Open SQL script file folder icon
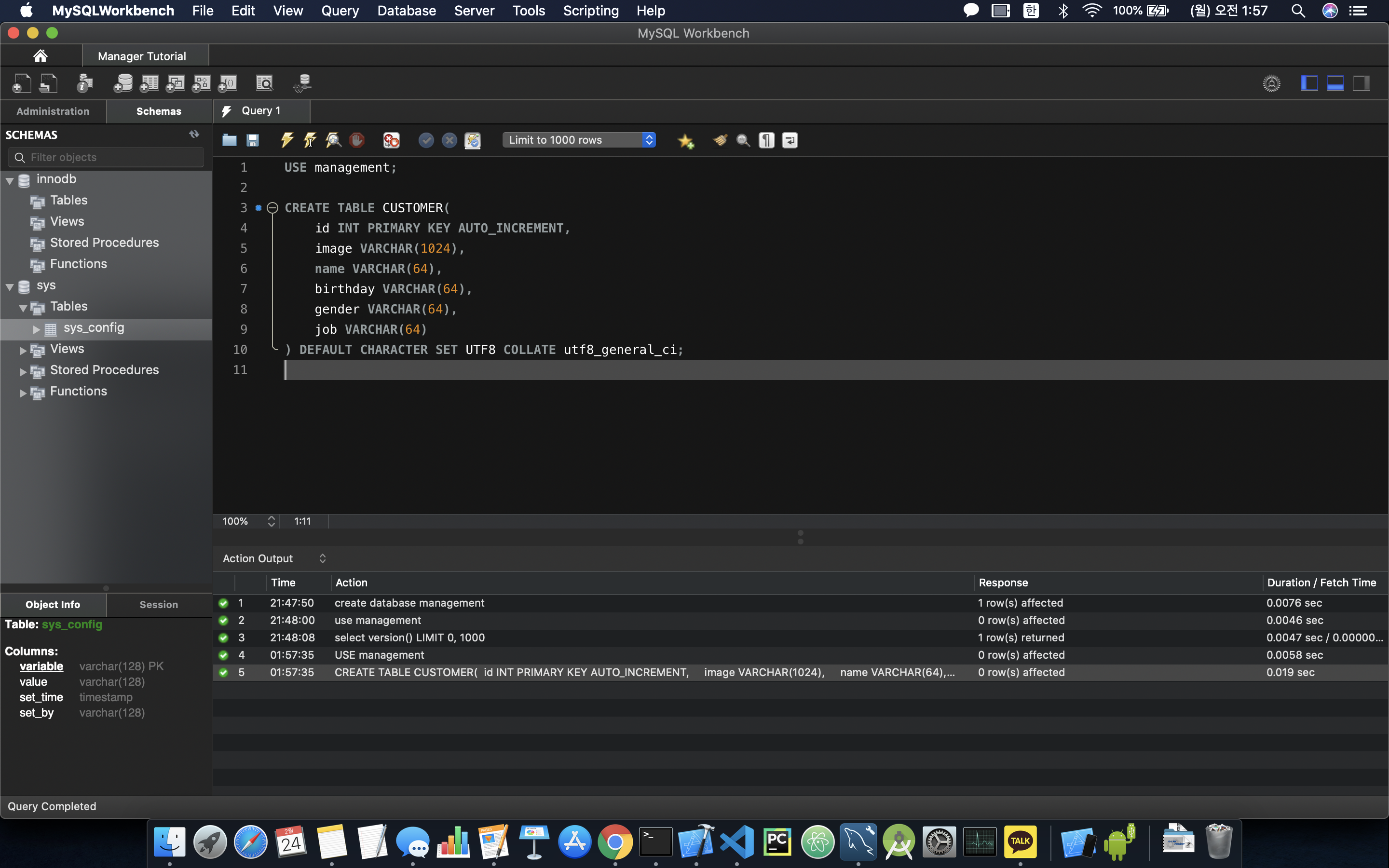 230,140
